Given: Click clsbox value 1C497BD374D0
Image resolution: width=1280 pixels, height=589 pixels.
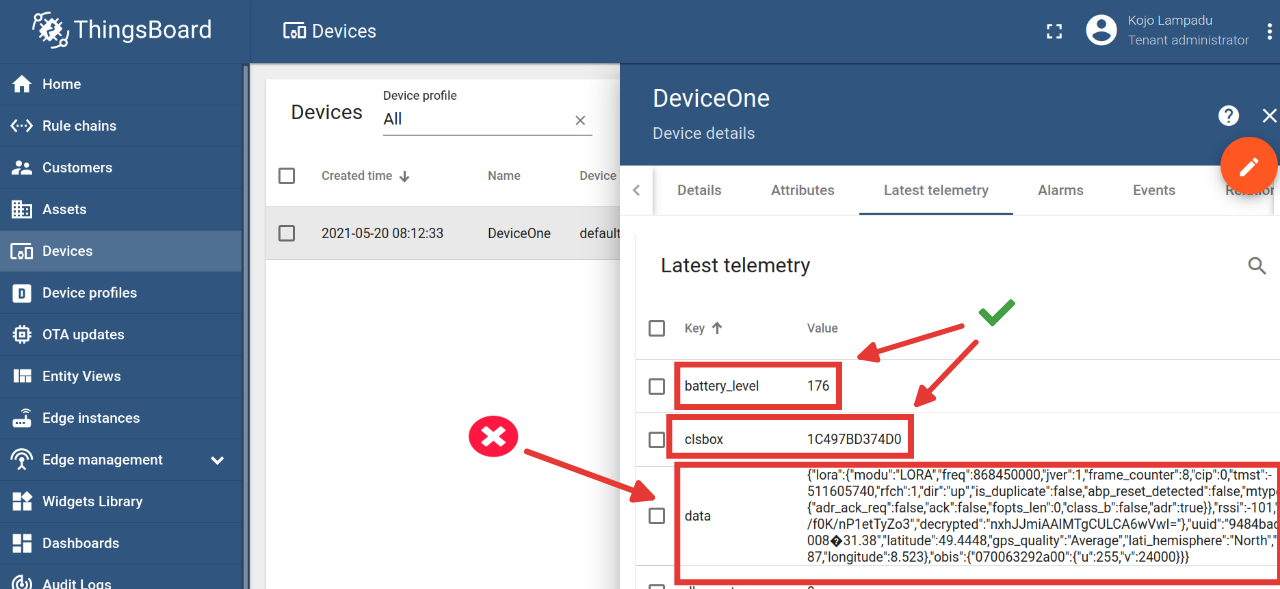Looking at the screenshot, I should (854, 440).
